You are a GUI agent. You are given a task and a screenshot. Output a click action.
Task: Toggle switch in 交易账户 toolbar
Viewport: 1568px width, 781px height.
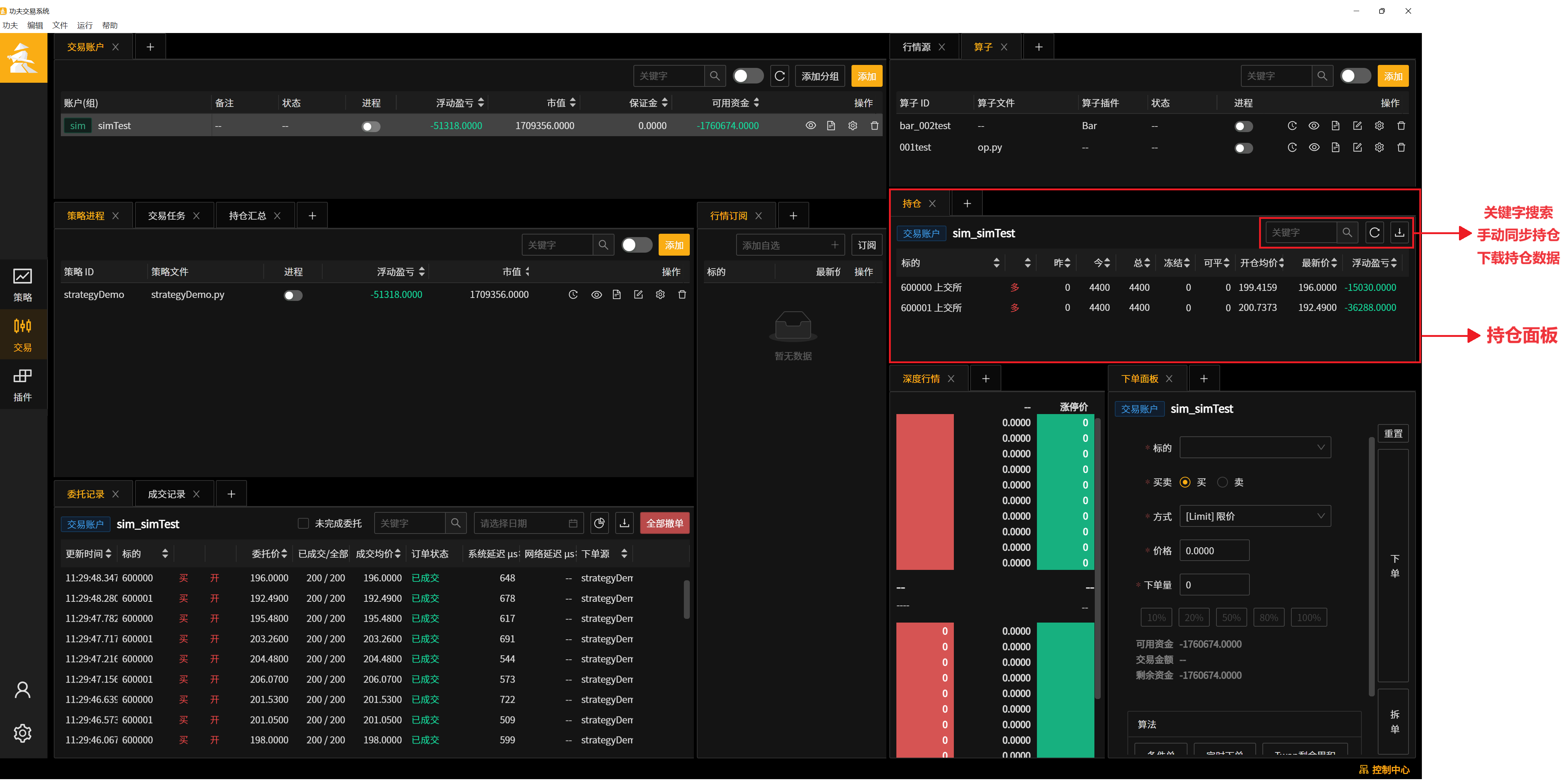[748, 76]
